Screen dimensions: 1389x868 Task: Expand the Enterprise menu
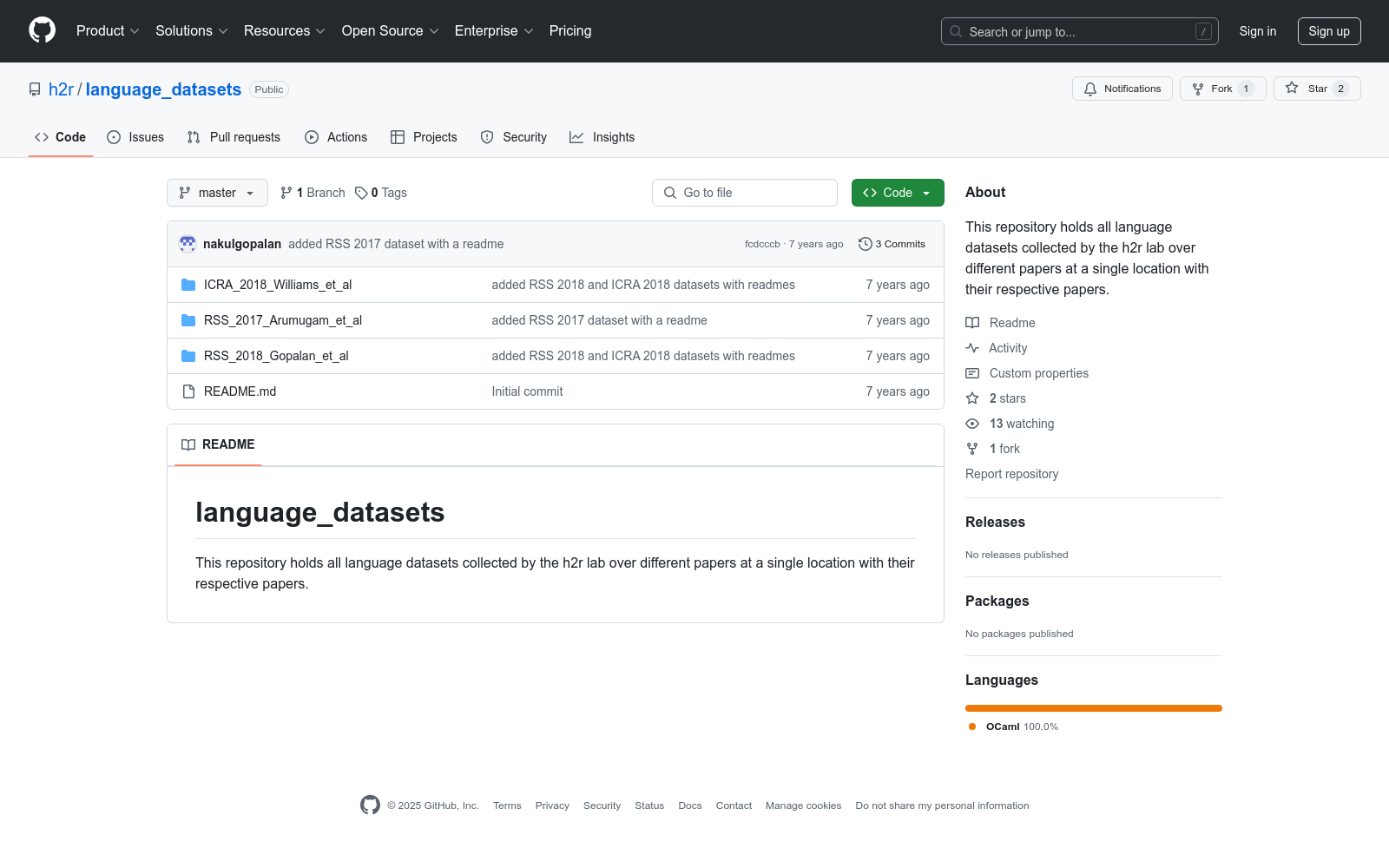494,31
